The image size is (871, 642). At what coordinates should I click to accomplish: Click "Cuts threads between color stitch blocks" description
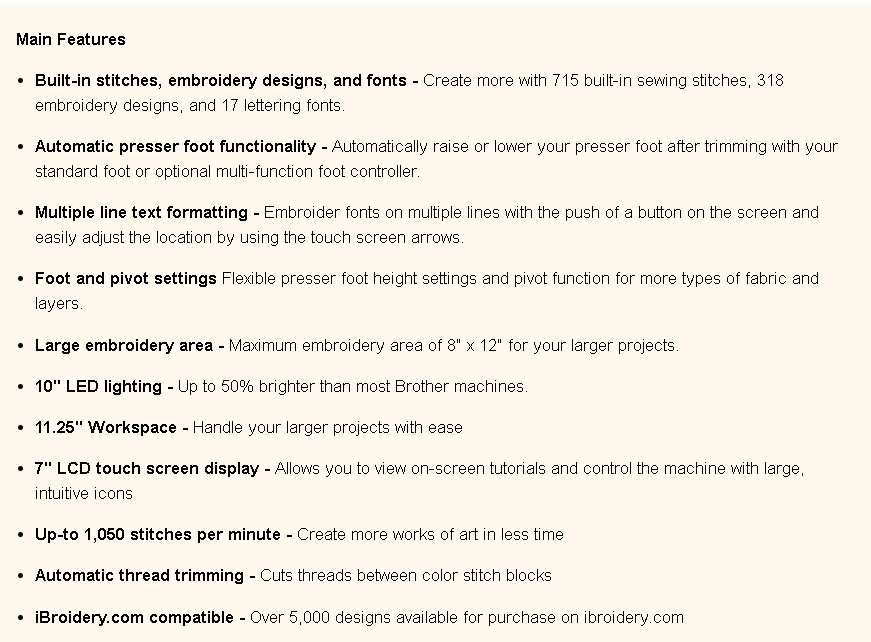click(406, 575)
